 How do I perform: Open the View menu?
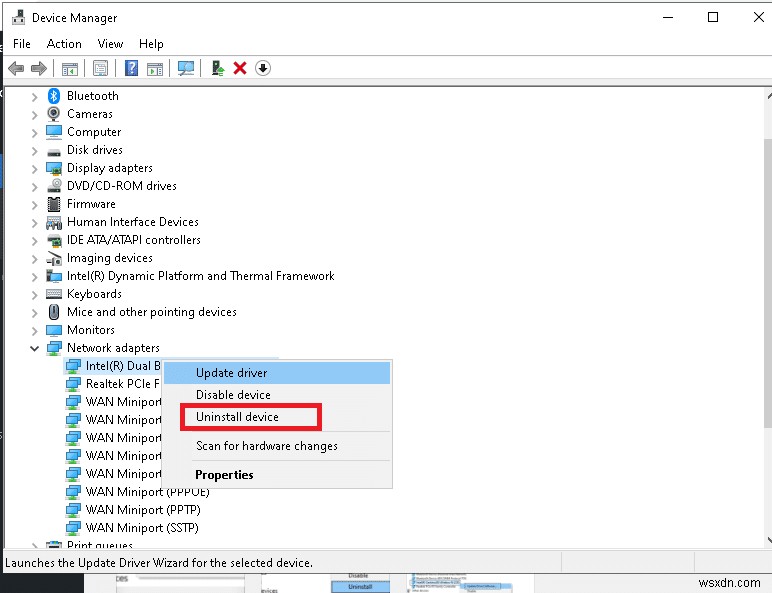[110, 44]
